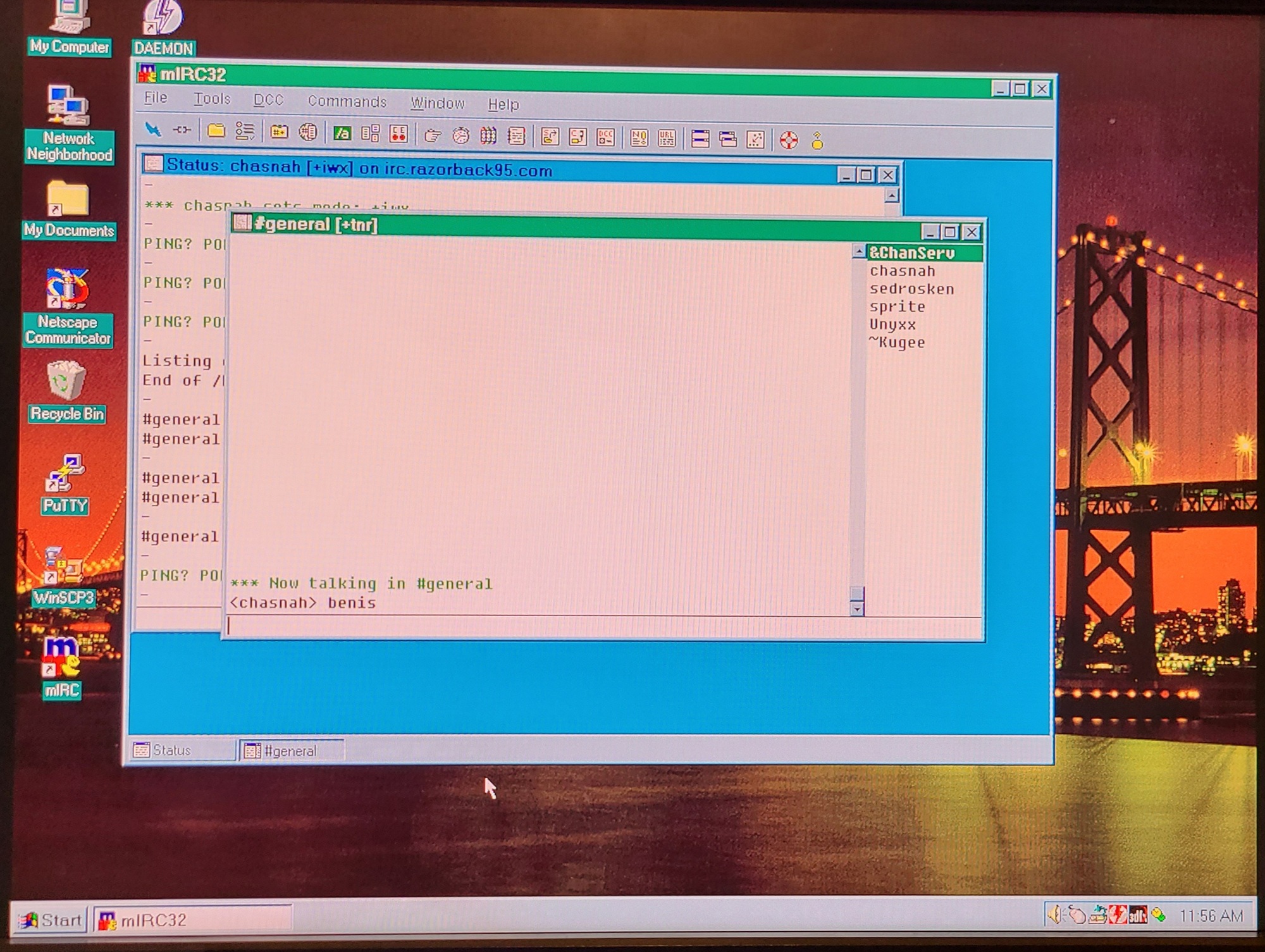Click the Timer clock toolbar icon
Image resolution: width=1265 pixels, height=952 pixels.
[461, 135]
